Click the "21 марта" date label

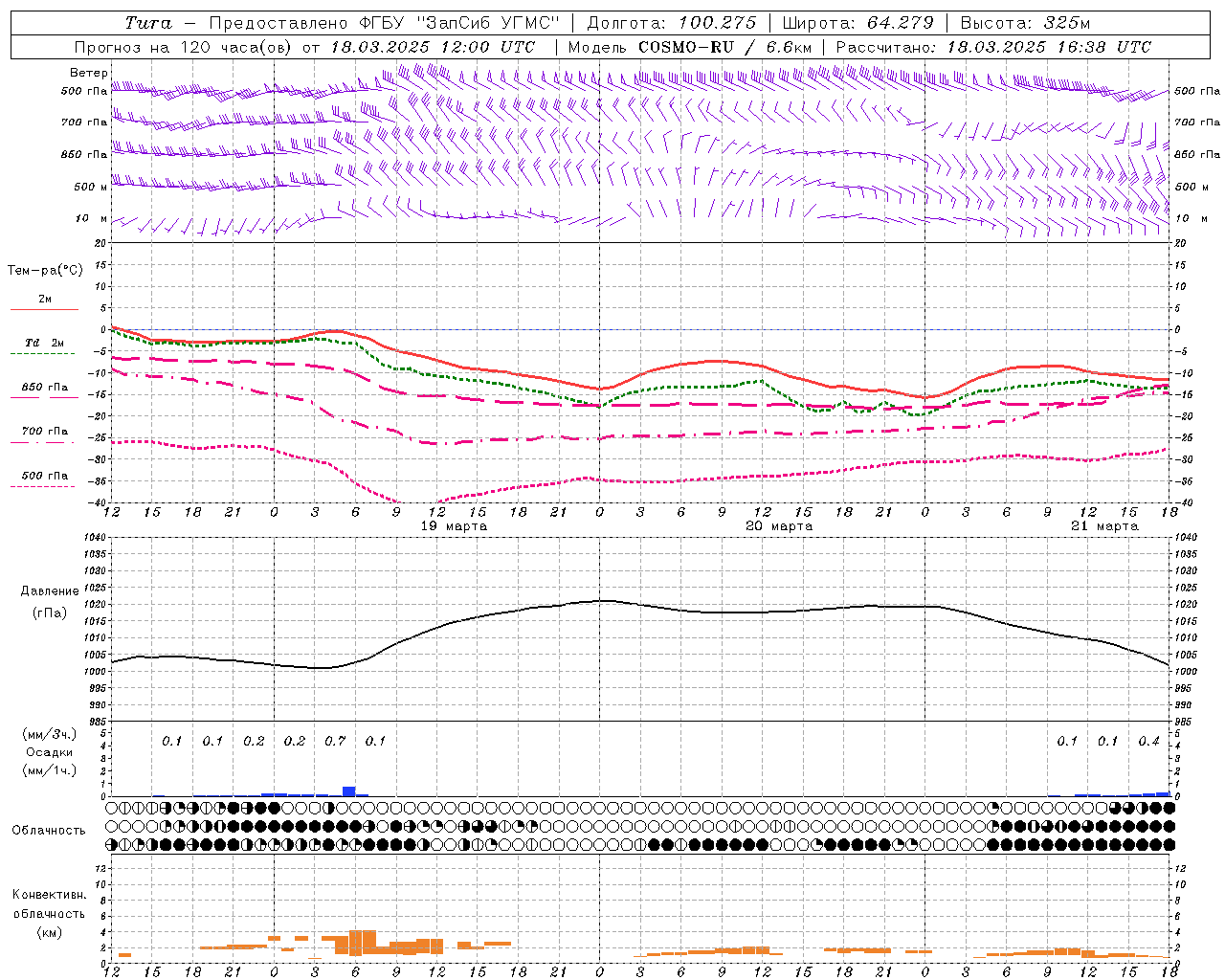point(1105,526)
